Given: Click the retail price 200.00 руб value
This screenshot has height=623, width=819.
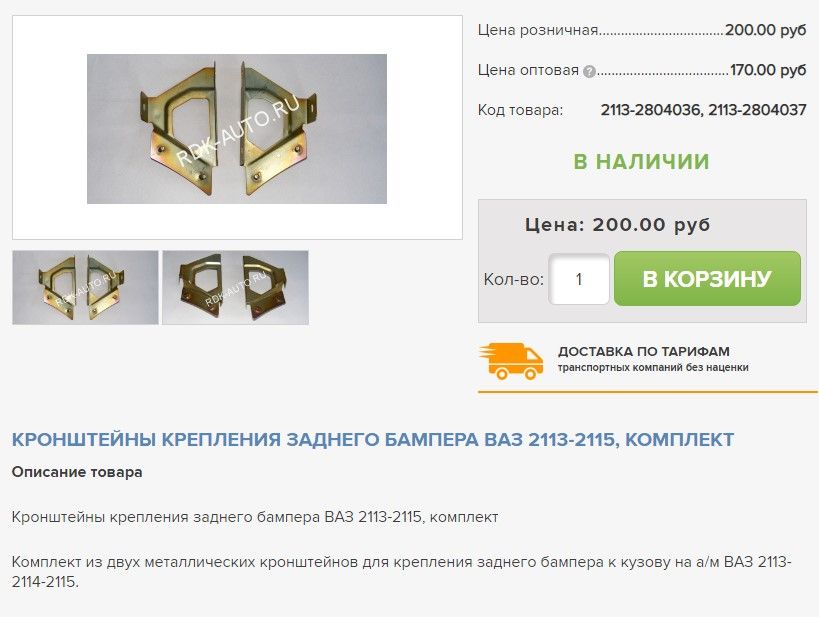Looking at the screenshot, I should pyautogui.click(x=765, y=30).
